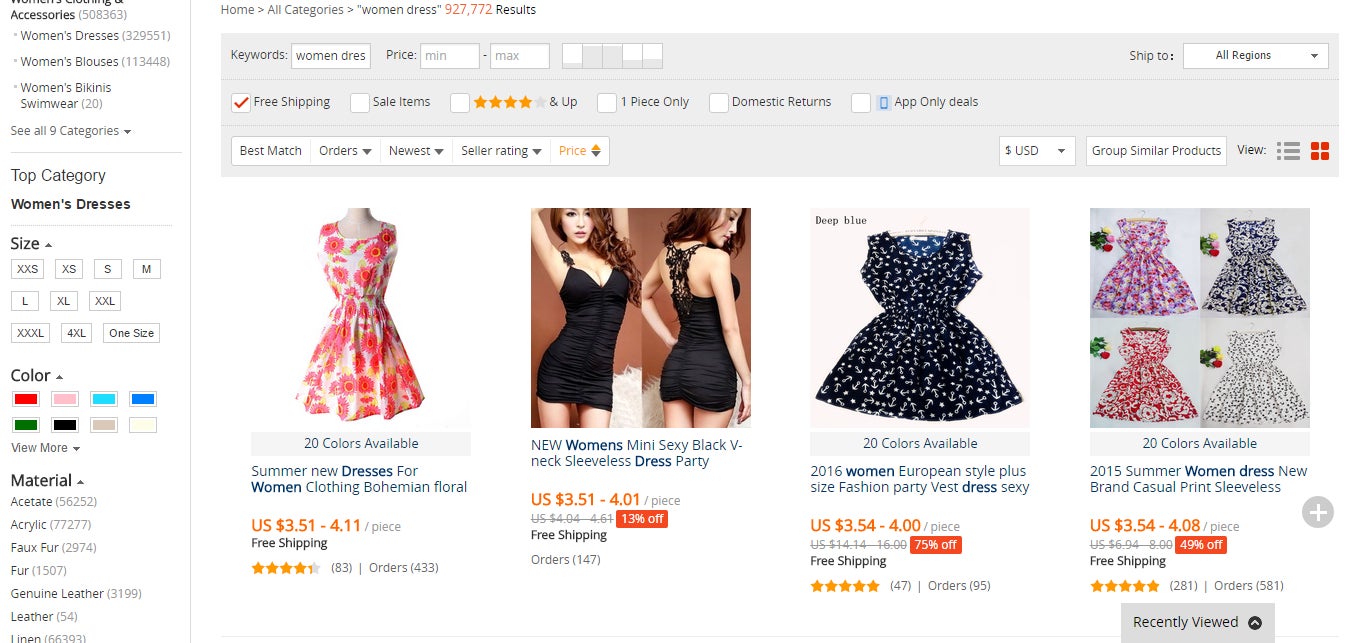The height and width of the screenshot is (643, 1349).
Task: Pick the pink color swatch
Action: point(65,399)
